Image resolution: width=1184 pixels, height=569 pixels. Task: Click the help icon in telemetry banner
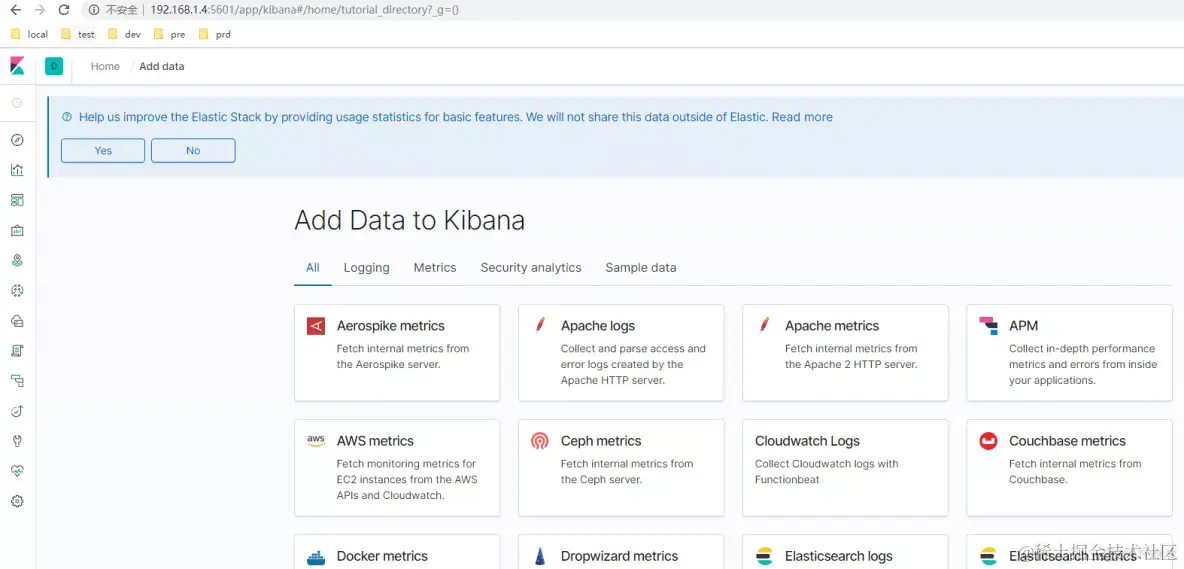point(66,117)
